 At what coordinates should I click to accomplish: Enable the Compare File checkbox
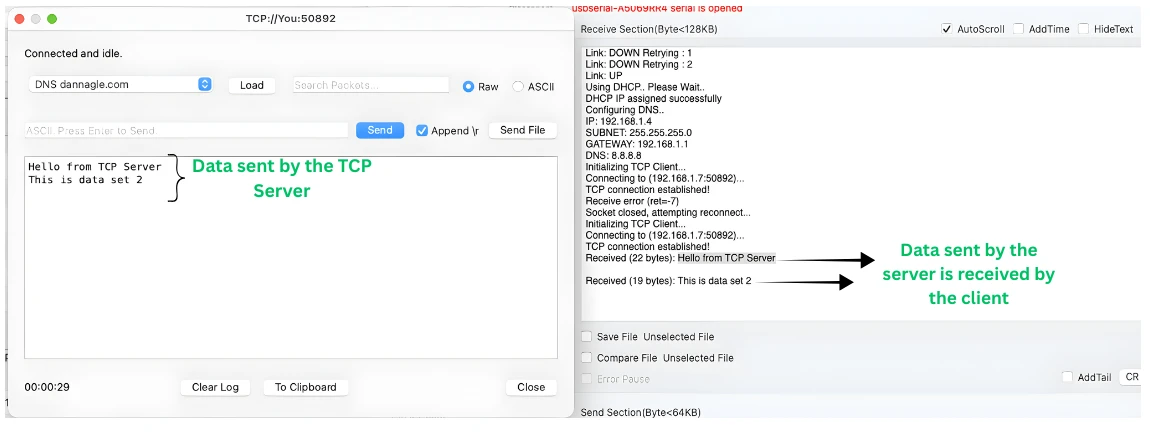587,358
